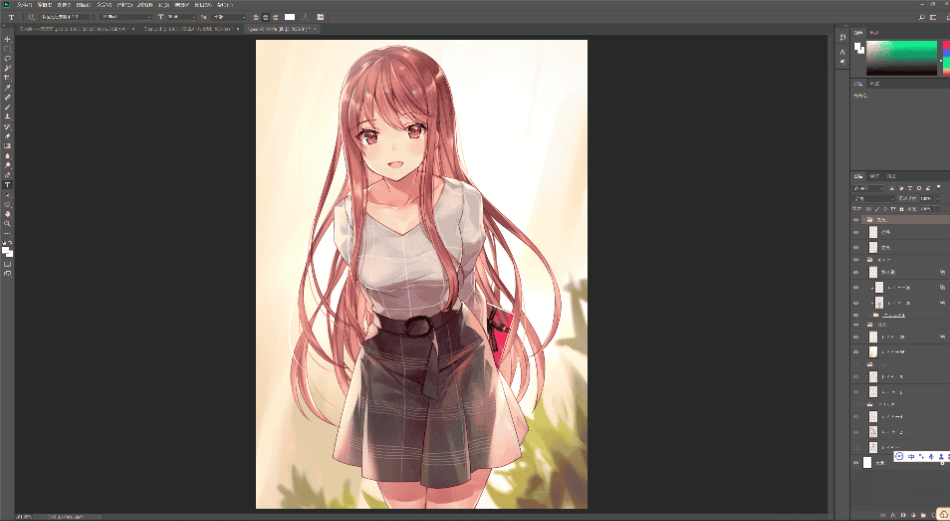Switch to the Paths tab in Layers panel
950x521 pixels.
(891, 176)
